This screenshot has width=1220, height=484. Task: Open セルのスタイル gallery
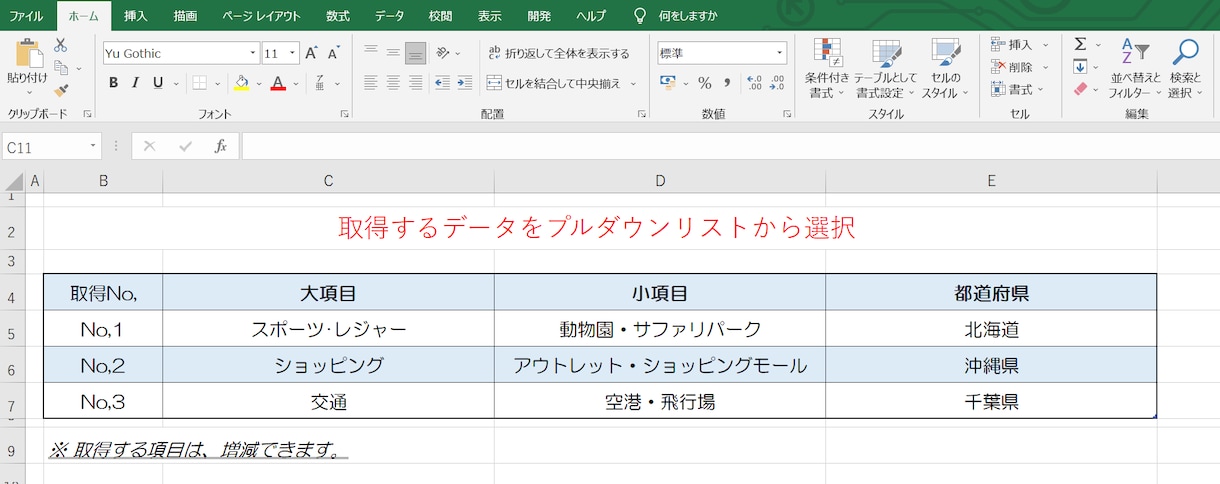(945, 68)
